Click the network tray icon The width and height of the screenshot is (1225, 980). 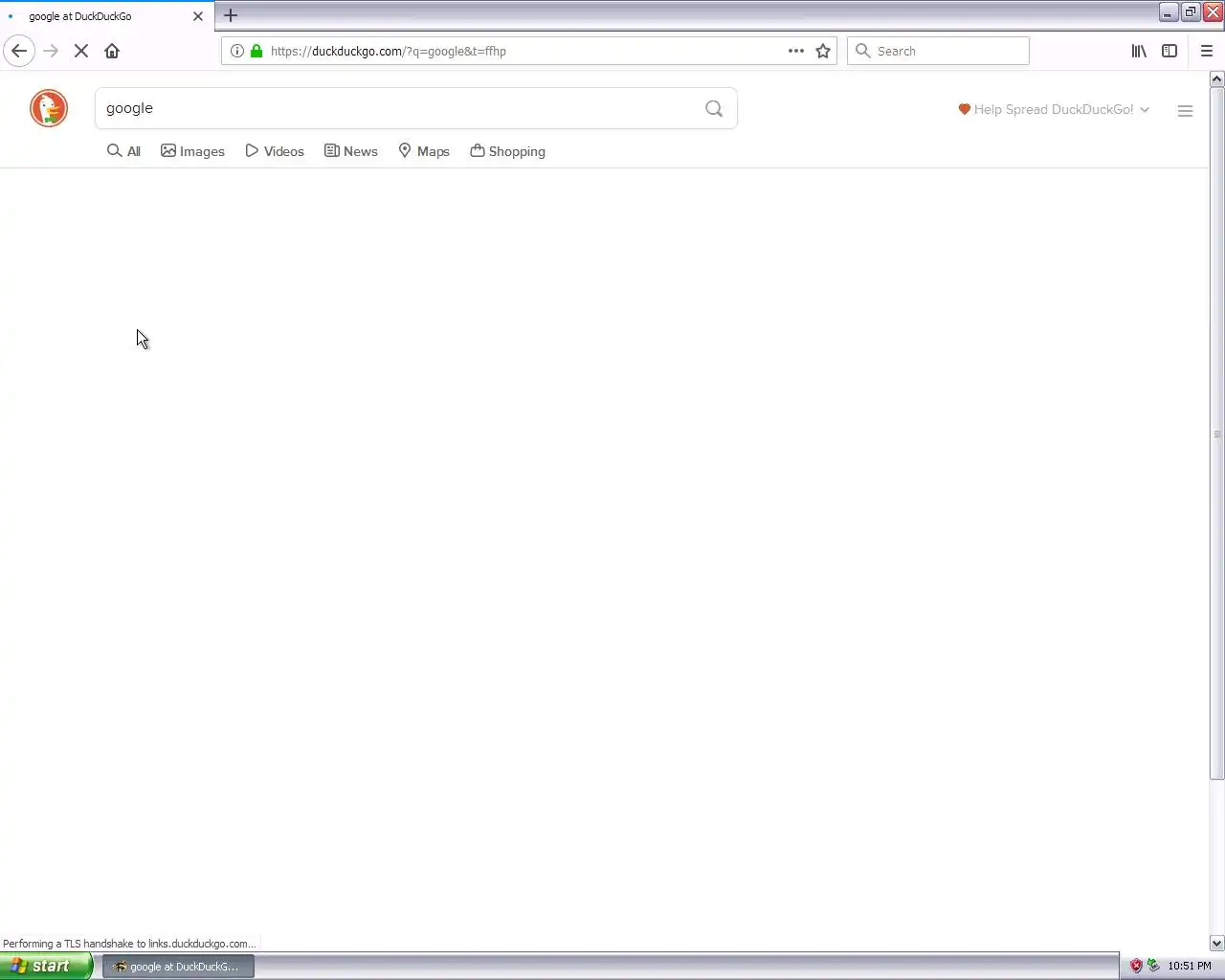(x=1153, y=966)
